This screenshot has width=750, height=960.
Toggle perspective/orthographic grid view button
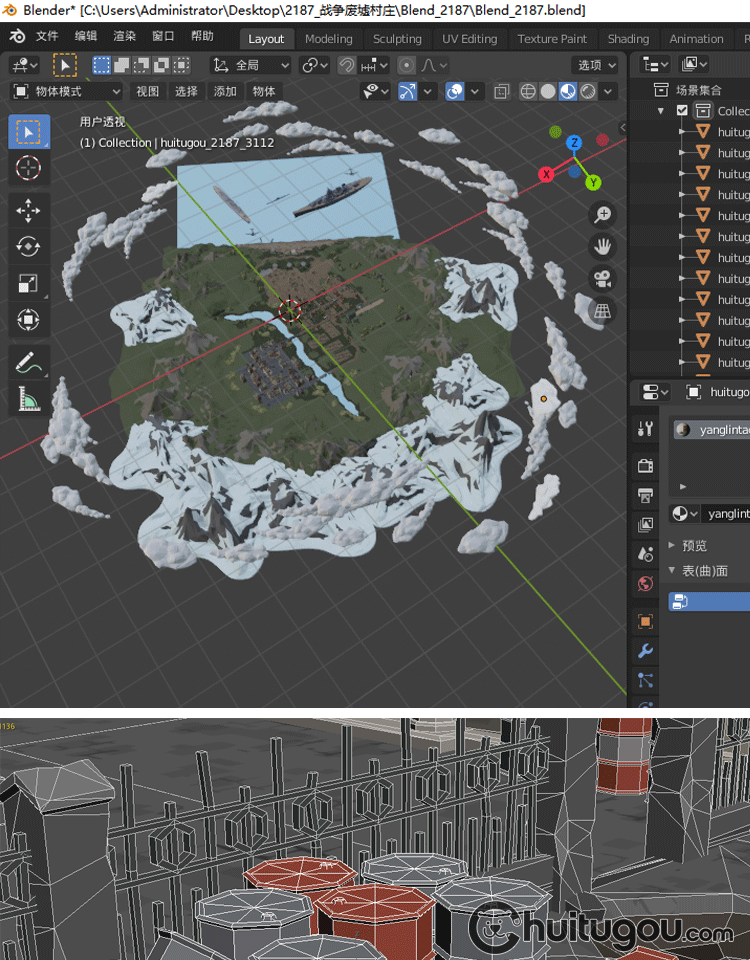602,312
